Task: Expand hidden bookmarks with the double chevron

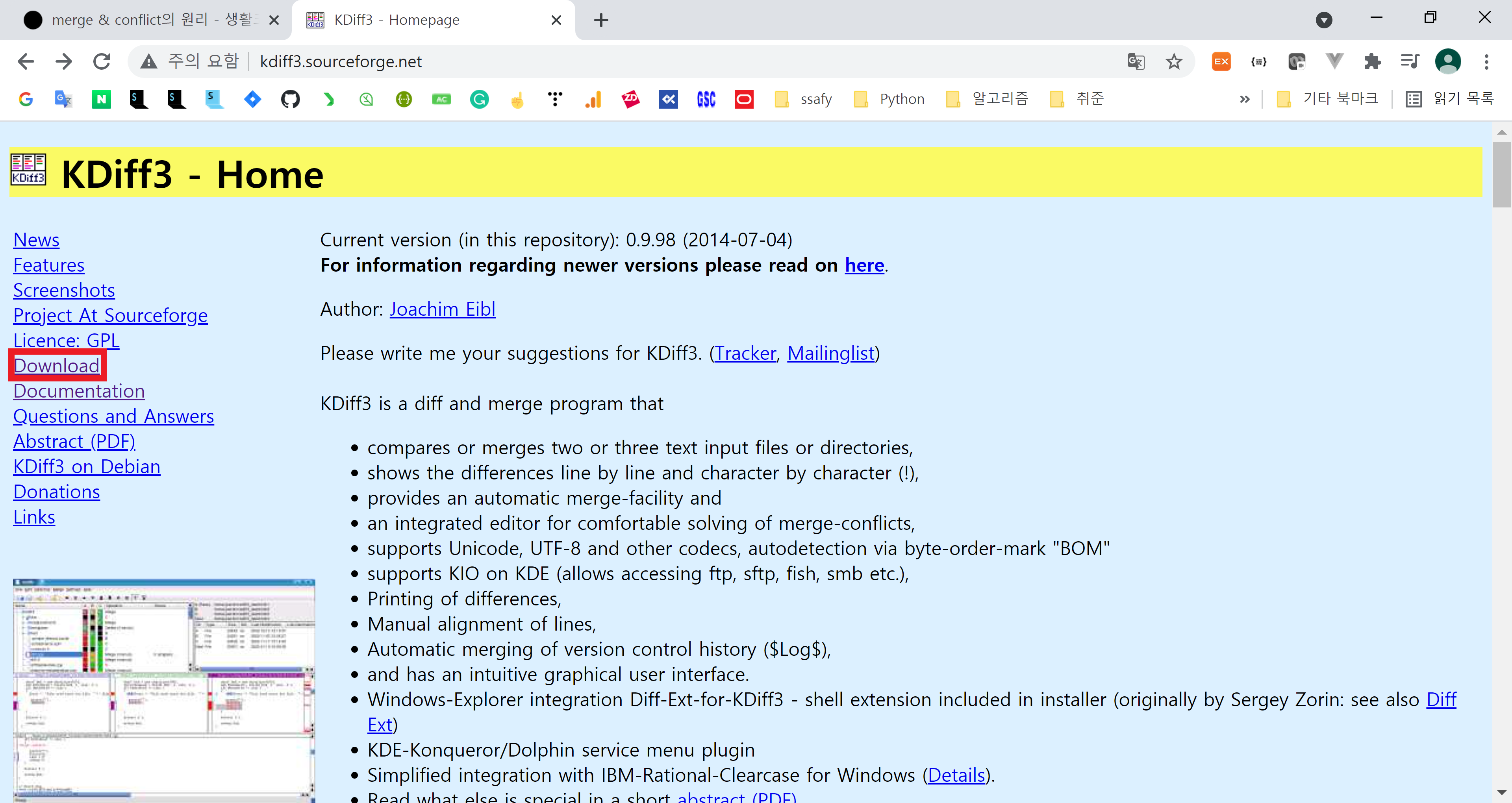Action: [x=1244, y=99]
